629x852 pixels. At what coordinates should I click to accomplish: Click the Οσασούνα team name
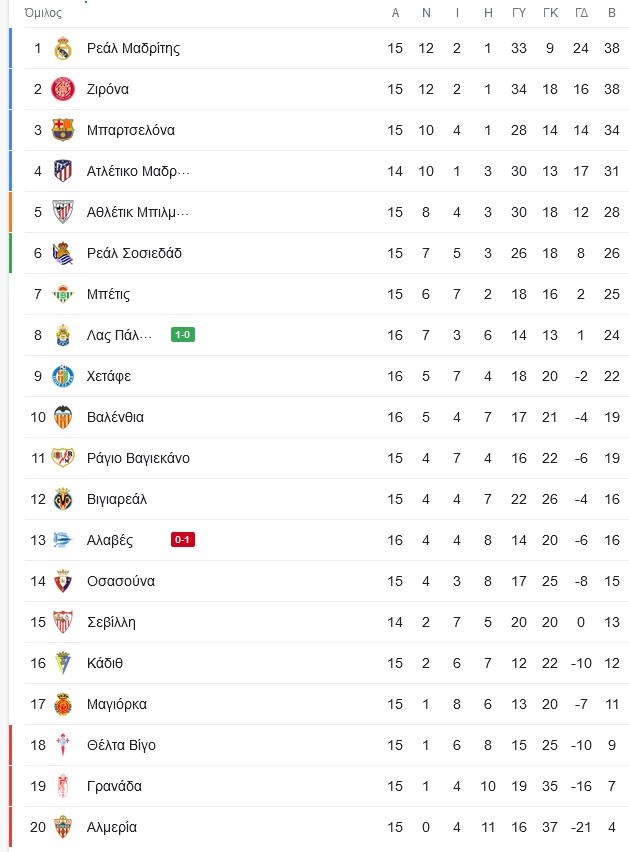[x=121, y=581]
